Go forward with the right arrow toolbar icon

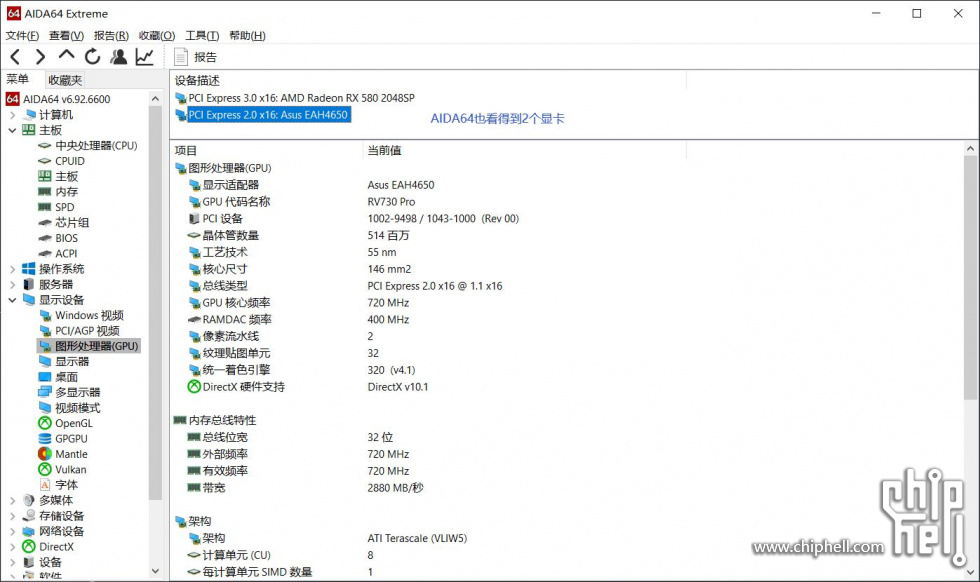41,57
